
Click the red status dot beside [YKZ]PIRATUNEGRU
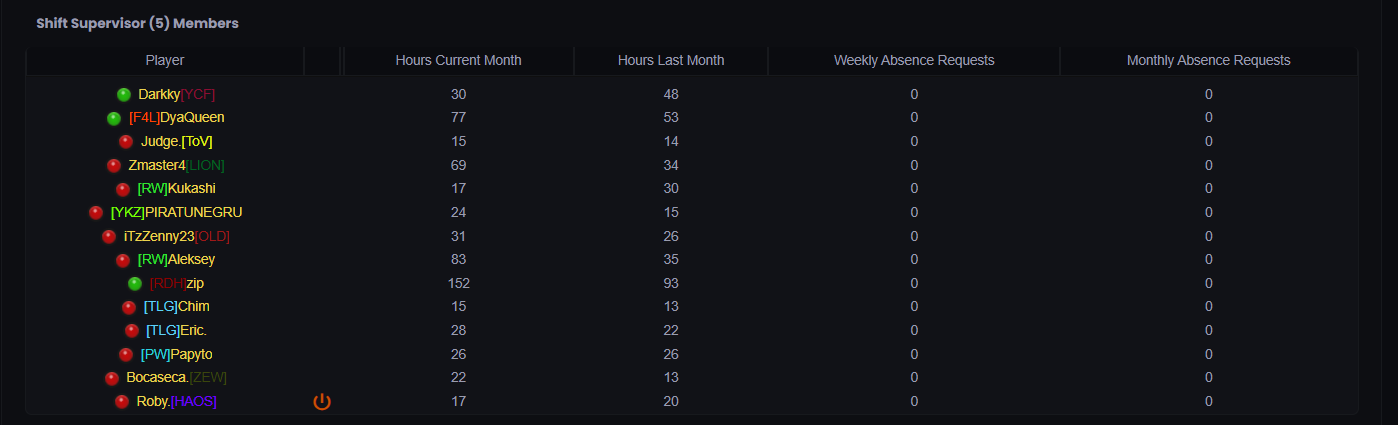tap(96, 213)
